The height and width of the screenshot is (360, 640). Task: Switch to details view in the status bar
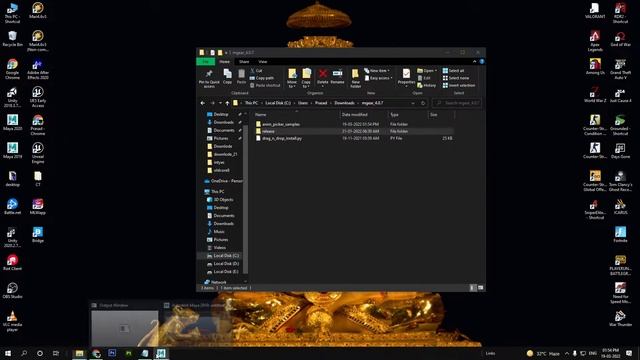pos(473,288)
